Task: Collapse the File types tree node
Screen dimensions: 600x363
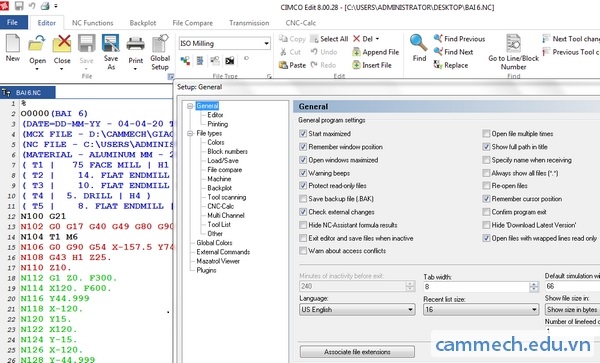Action: pyautogui.click(x=190, y=133)
